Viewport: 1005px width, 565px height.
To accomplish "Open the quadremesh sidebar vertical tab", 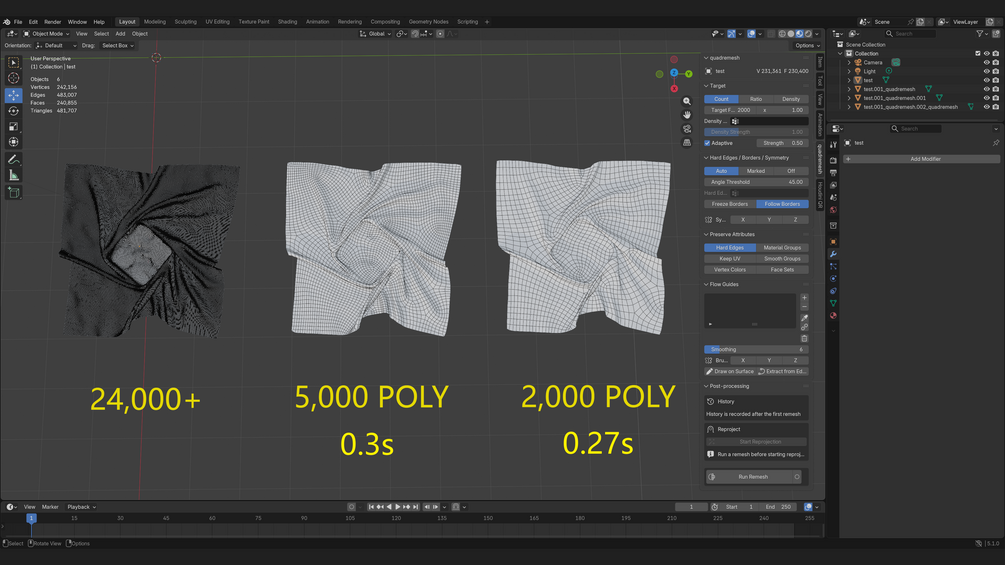I will [820, 159].
